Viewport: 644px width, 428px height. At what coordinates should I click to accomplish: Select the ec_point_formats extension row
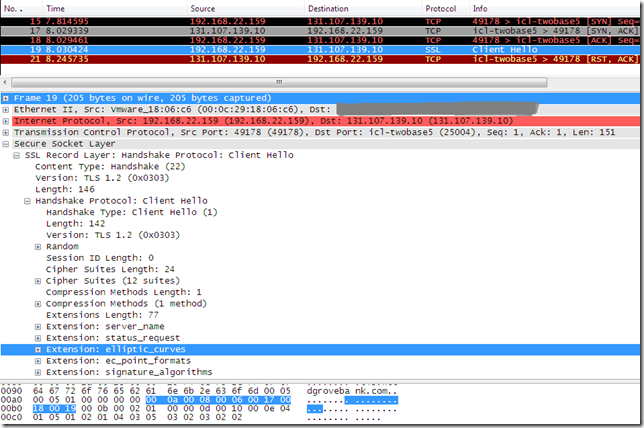320,361
